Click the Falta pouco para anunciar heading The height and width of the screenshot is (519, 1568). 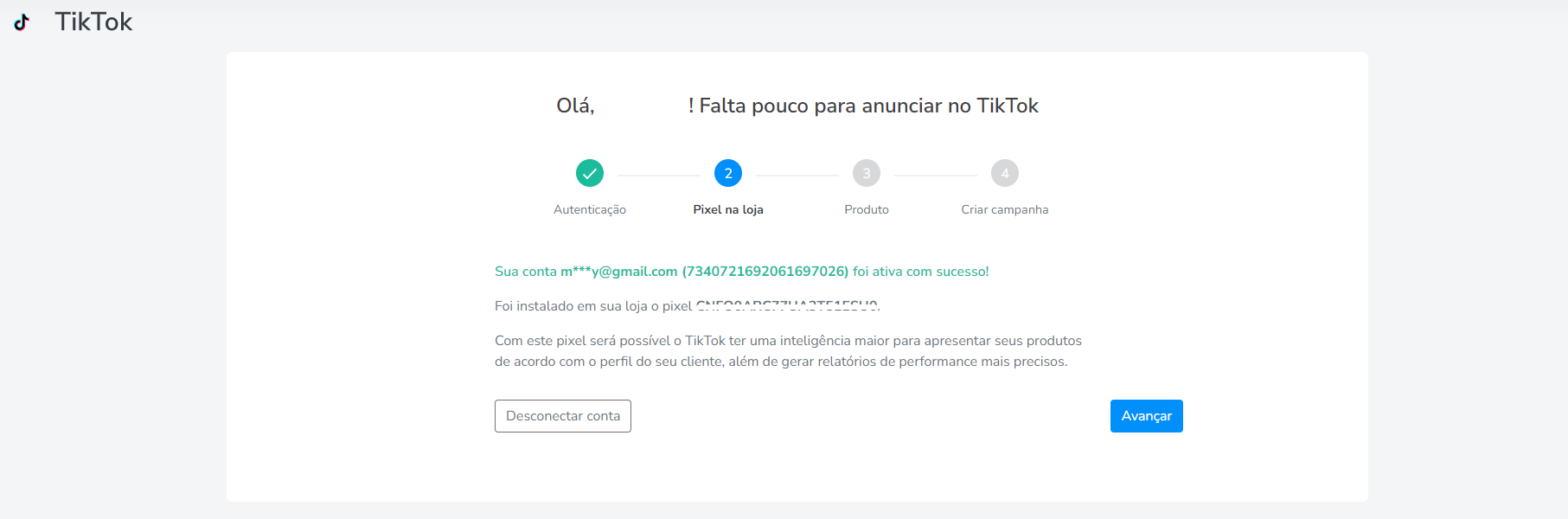pyautogui.click(x=863, y=106)
